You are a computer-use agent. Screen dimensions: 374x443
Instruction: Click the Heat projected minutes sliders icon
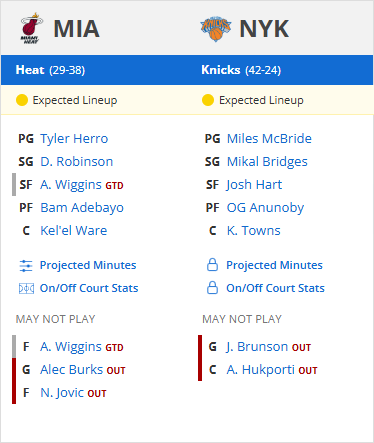(x=26, y=266)
